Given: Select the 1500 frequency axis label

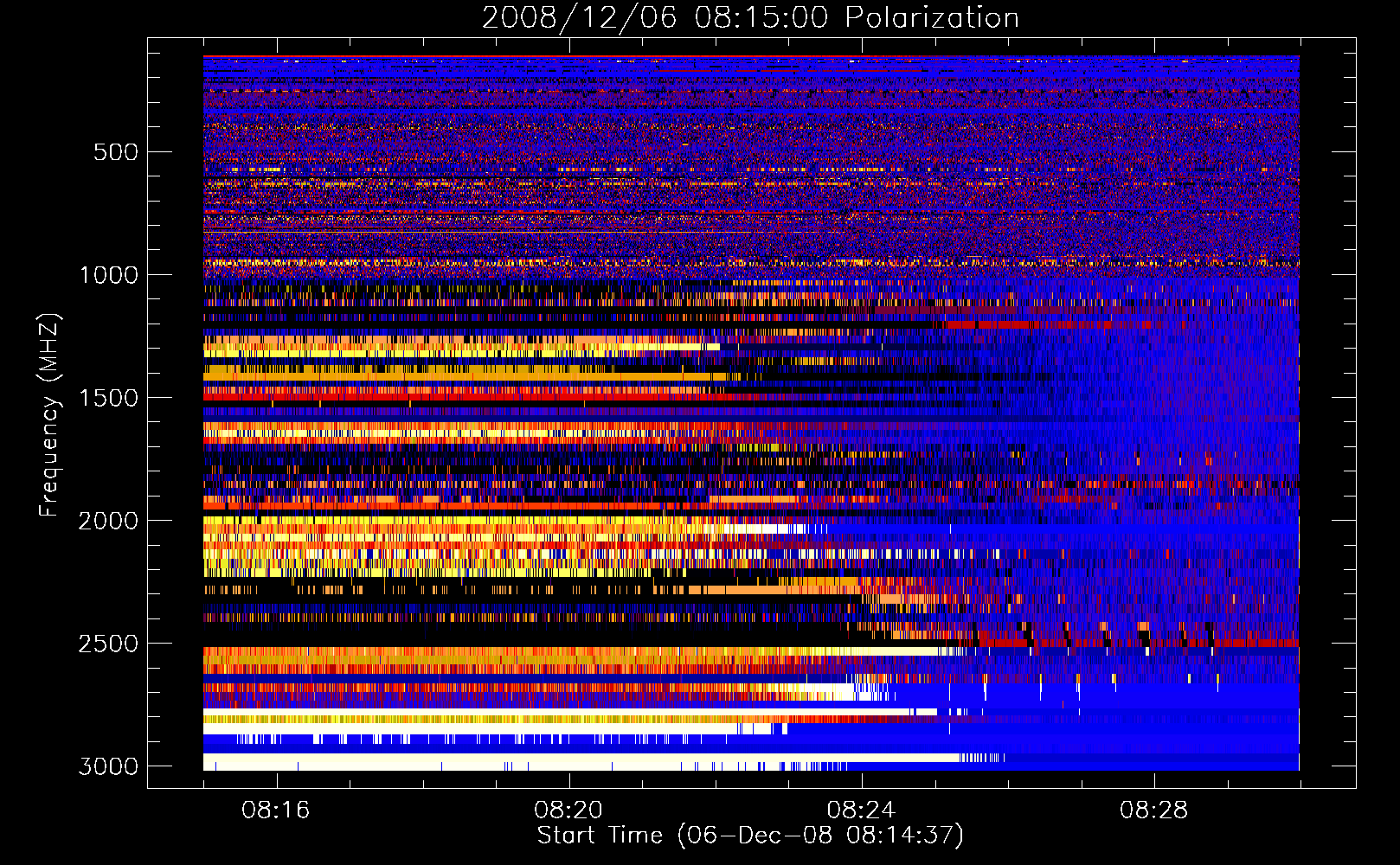Looking at the screenshot, I should click(108, 398).
